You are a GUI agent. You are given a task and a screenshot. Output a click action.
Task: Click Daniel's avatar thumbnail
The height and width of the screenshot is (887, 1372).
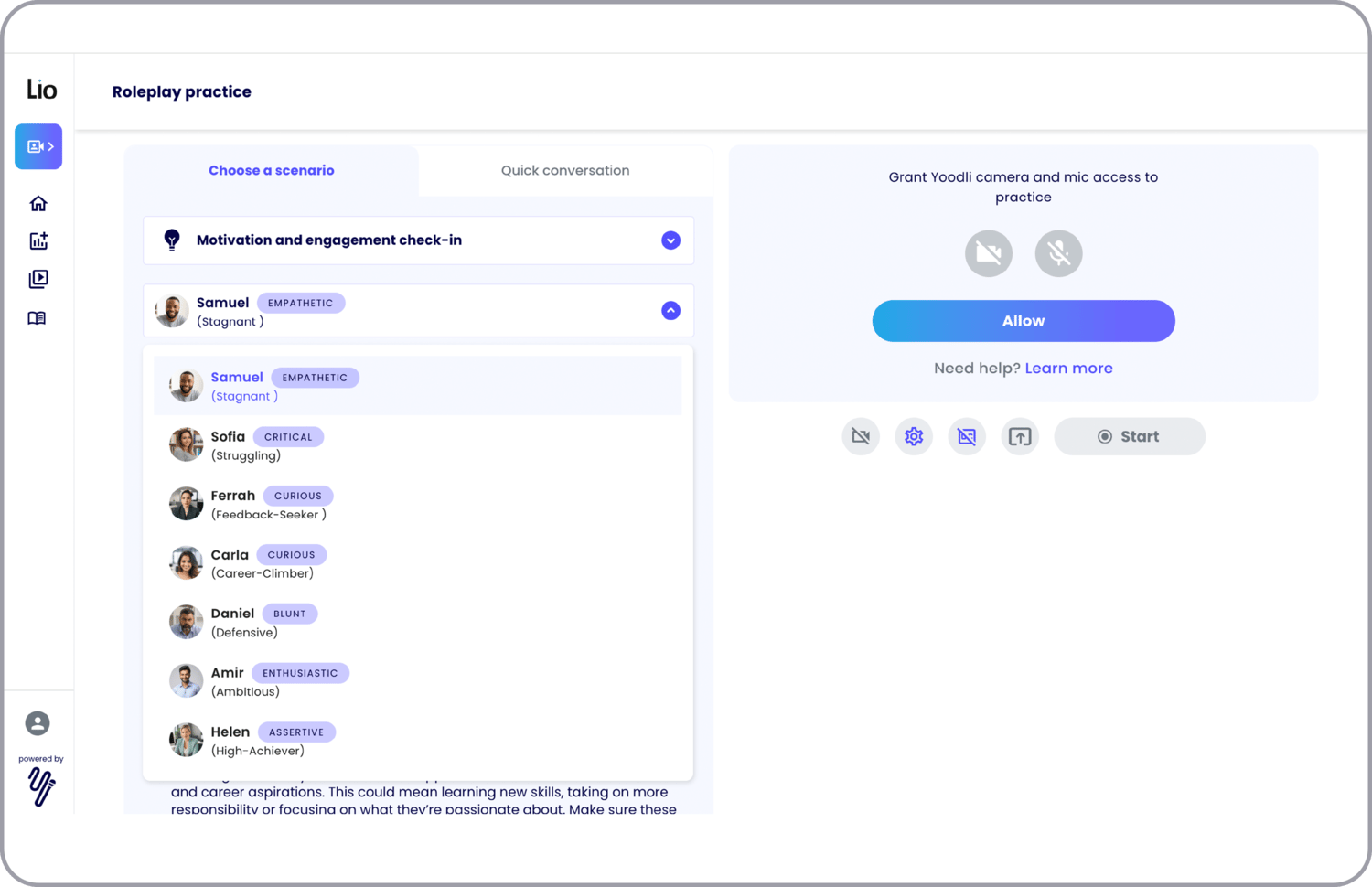[x=186, y=622]
